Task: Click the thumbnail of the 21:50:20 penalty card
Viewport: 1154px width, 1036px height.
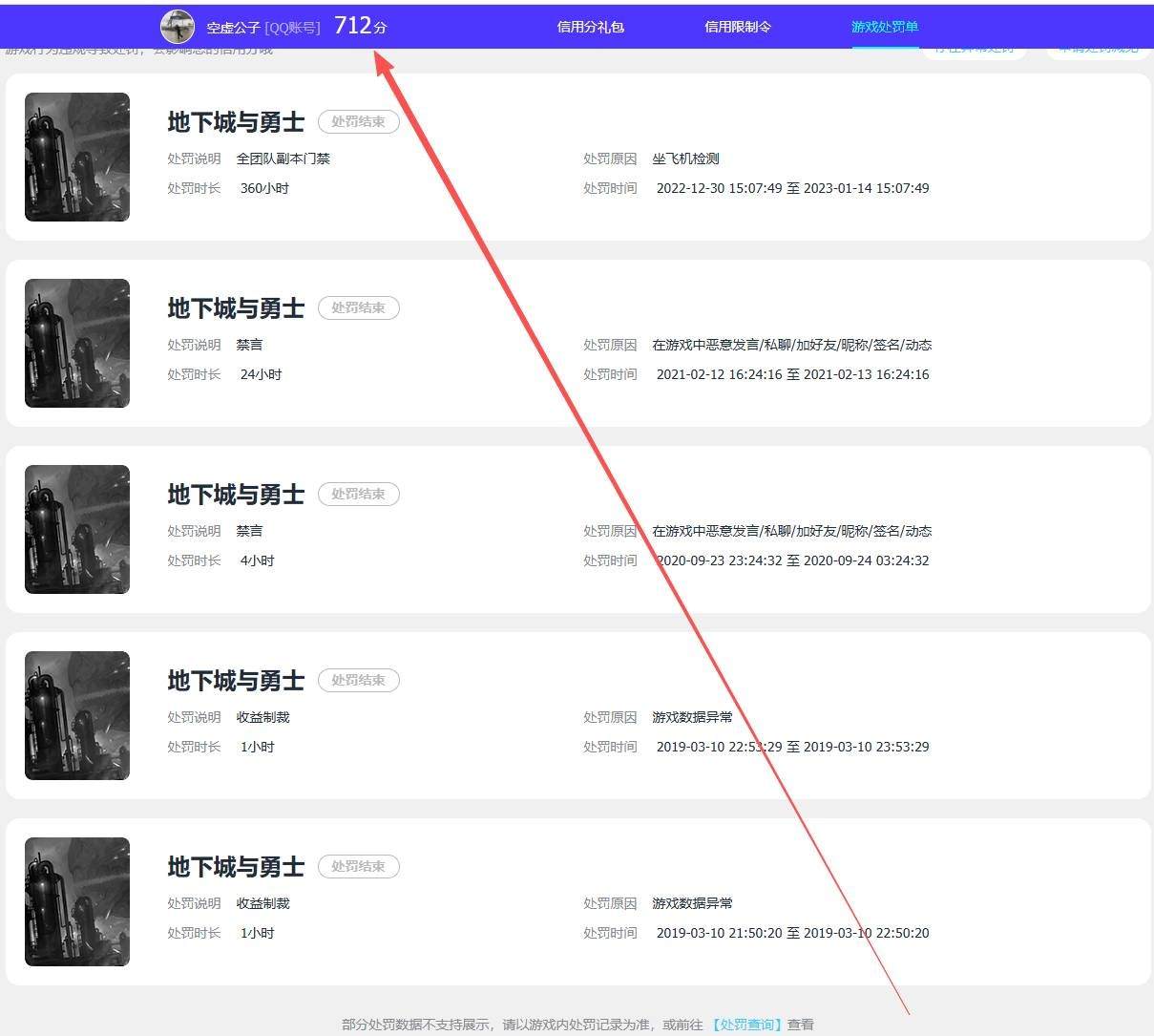Action: [77, 901]
